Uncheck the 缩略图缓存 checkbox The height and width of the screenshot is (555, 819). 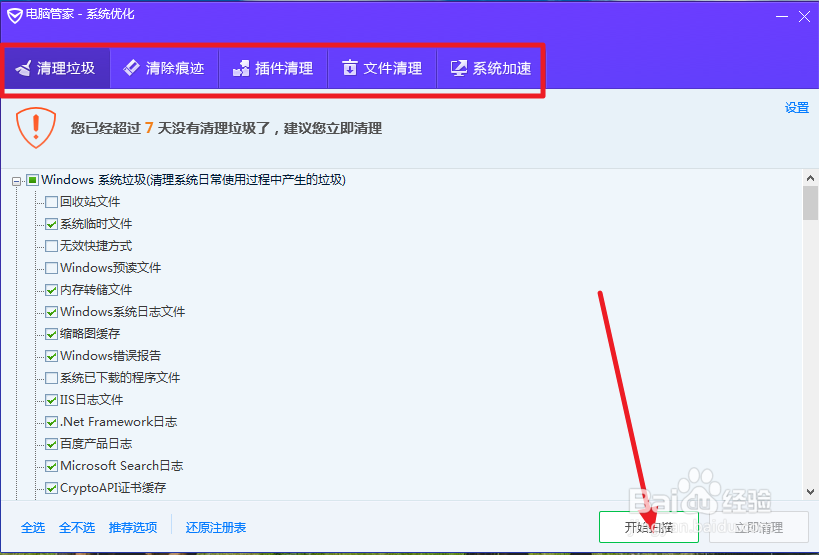51,334
